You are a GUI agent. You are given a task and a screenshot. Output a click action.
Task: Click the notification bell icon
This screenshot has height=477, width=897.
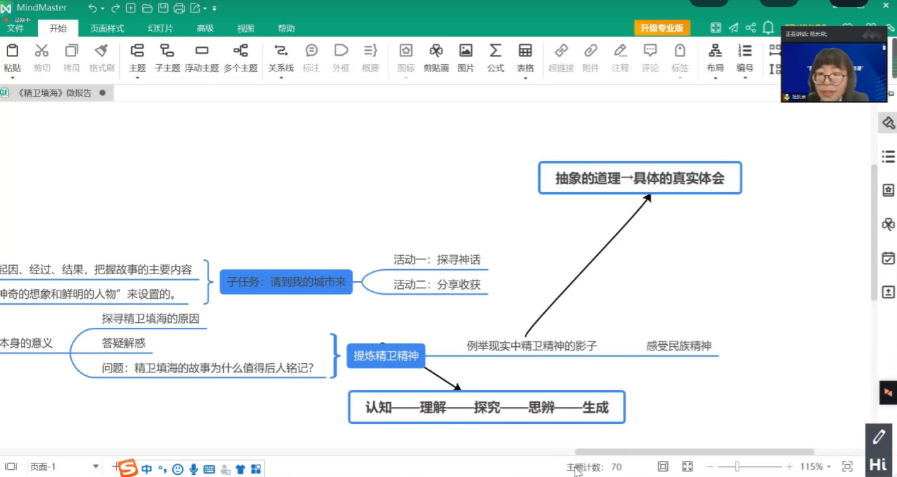pos(768,28)
